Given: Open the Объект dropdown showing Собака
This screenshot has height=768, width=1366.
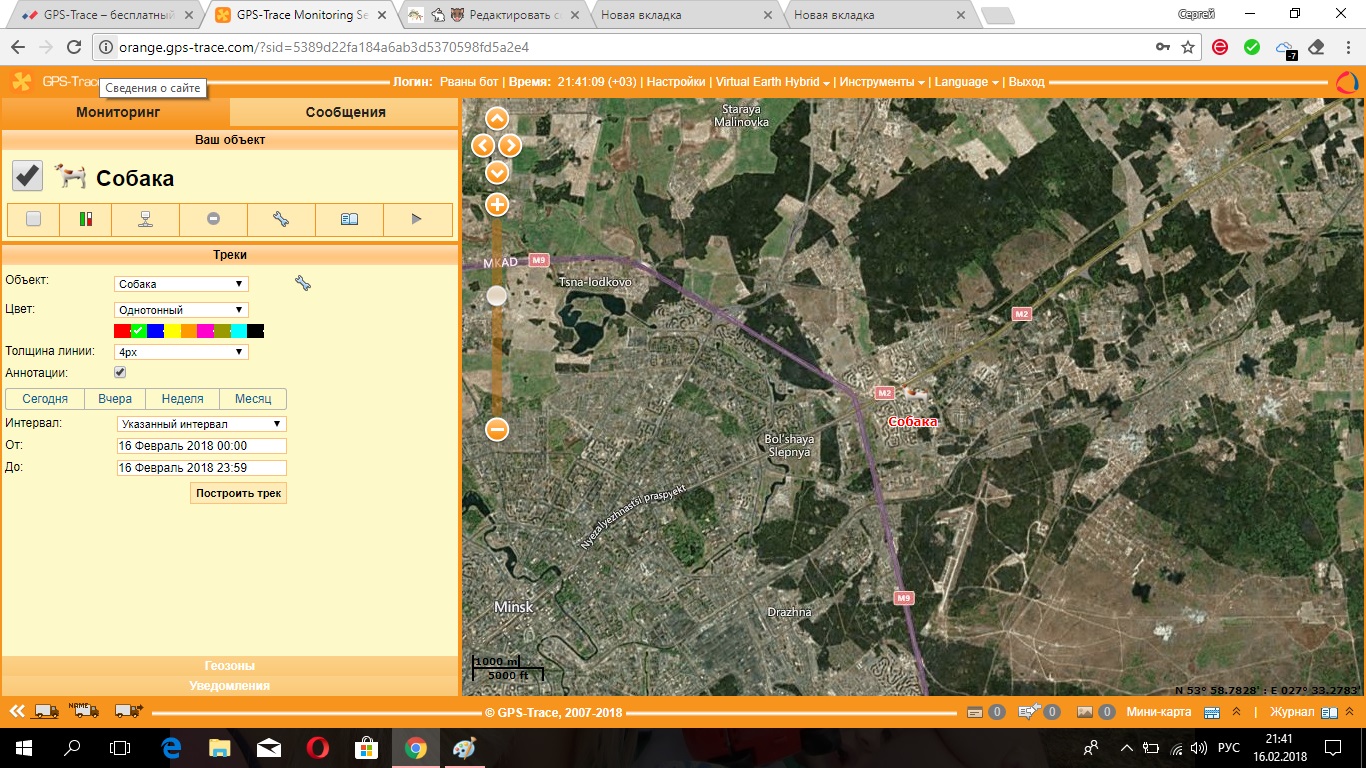Looking at the screenshot, I should point(181,284).
